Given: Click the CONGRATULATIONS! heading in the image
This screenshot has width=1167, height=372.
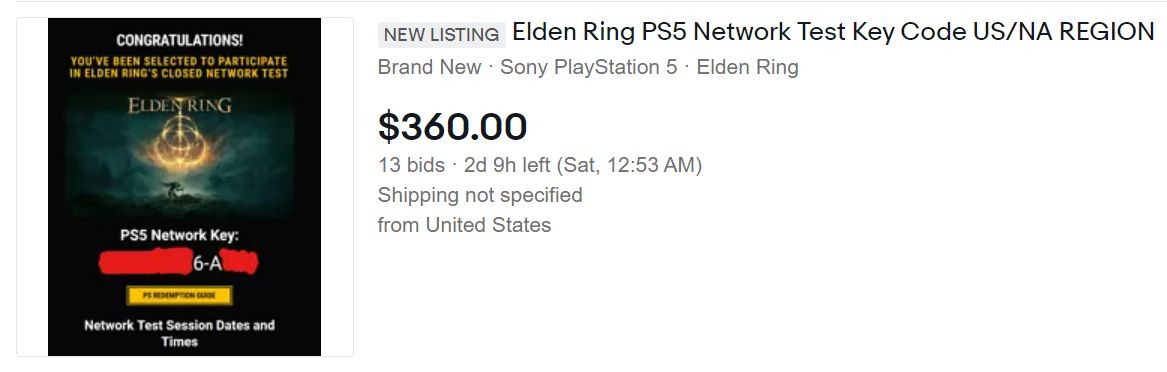Looking at the screenshot, I should coord(179,40).
